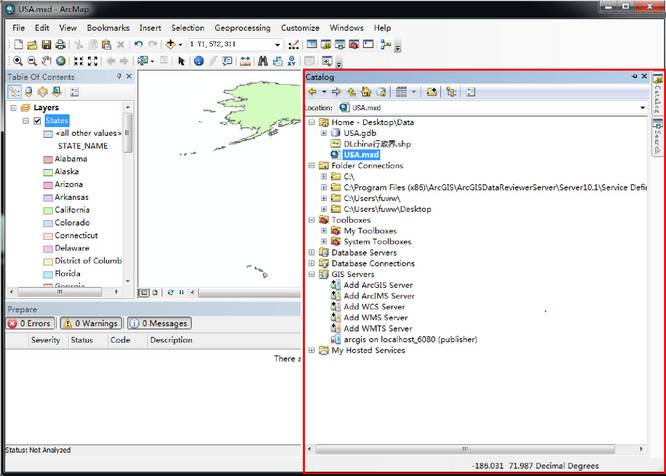Pick the Select Elements arrow tool

[x=181, y=61]
